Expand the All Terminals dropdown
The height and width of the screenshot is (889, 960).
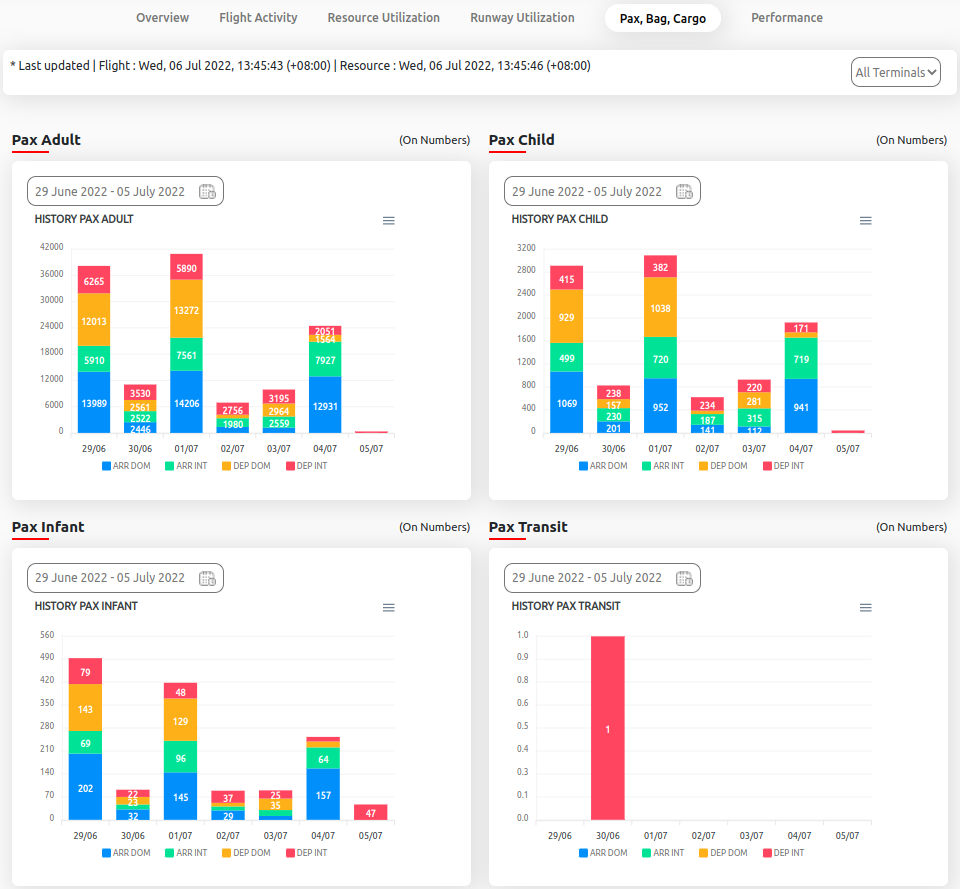point(896,72)
